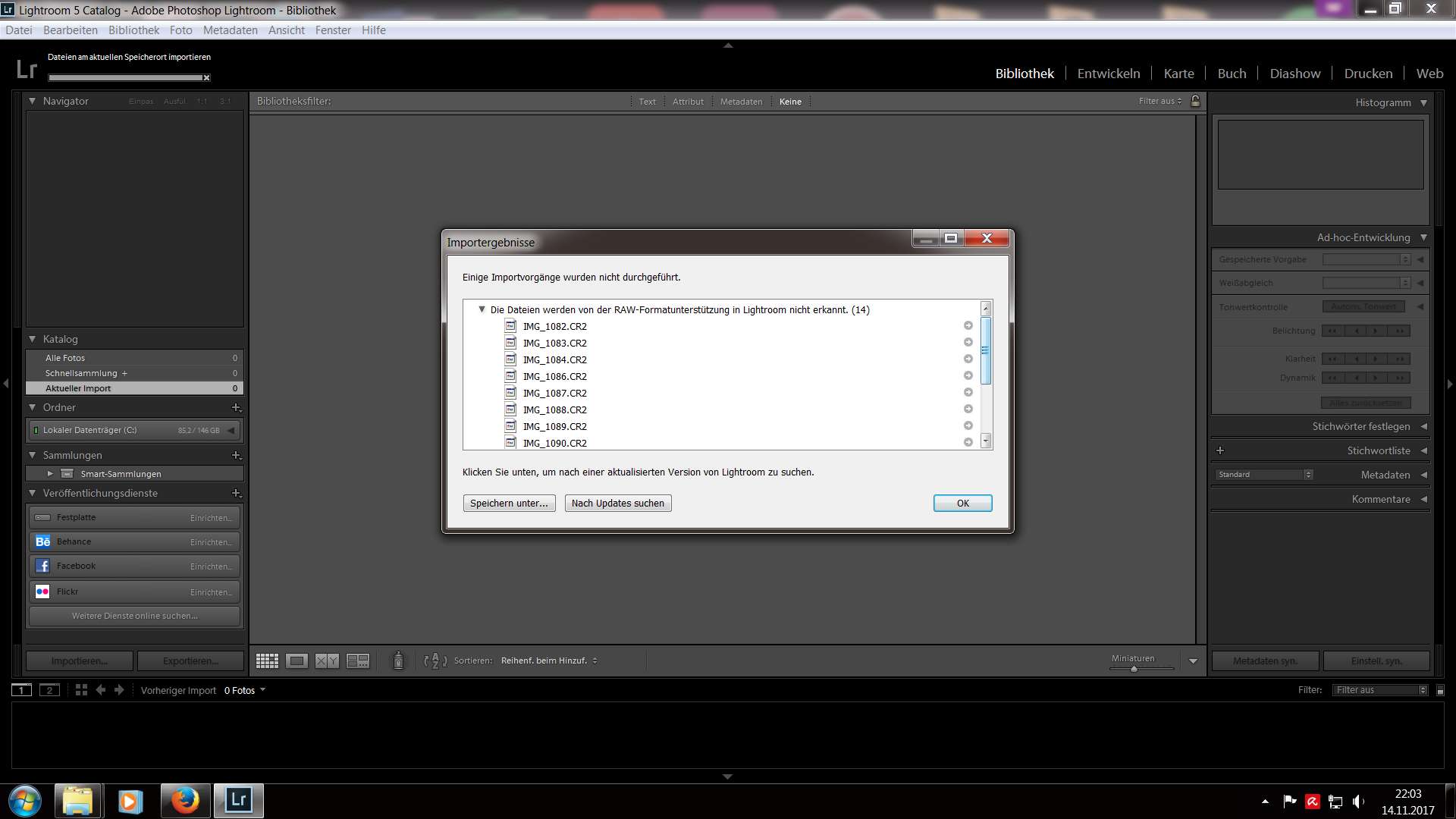Open secondary window 2 icon
This screenshot has height=819, width=1456.
coord(49,690)
